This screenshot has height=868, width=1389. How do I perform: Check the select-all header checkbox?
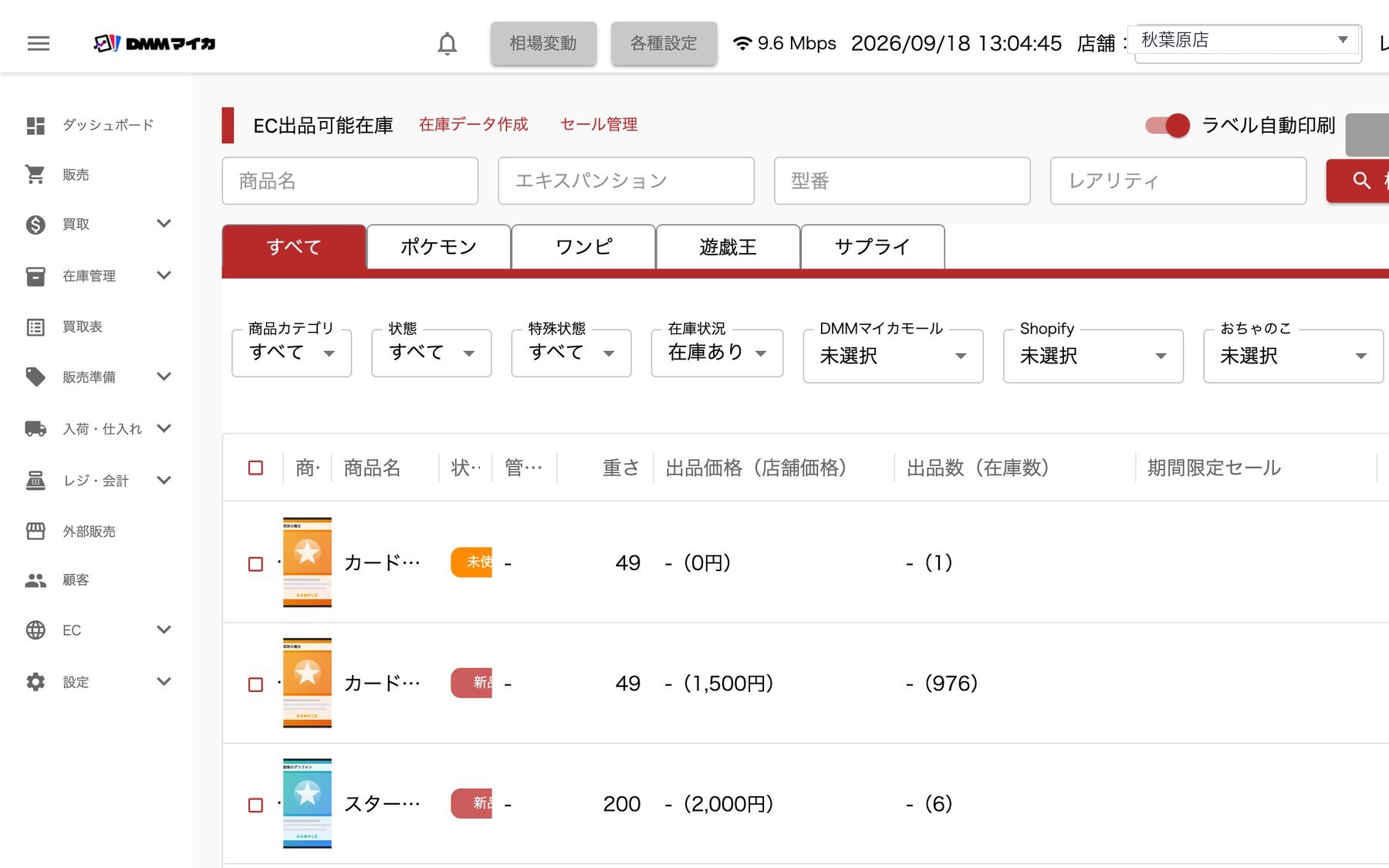(x=255, y=468)
